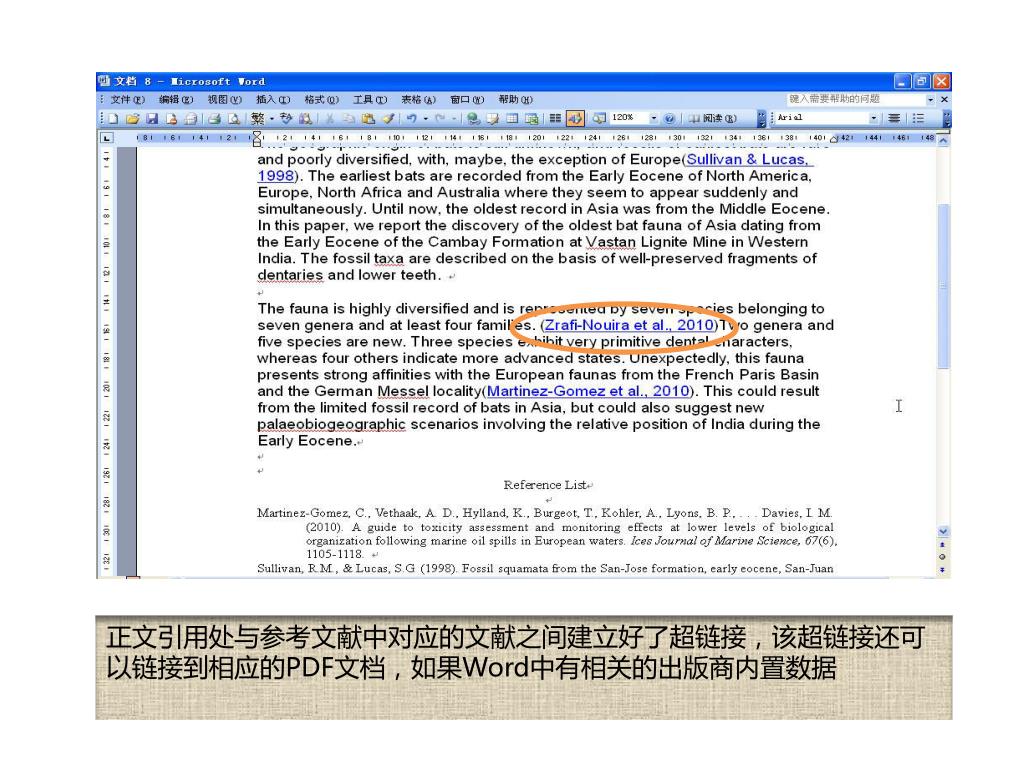Click the ruler tab-type selector box
The width and height of the screenshot is (1024, 768).
click(x=106, y=138)
